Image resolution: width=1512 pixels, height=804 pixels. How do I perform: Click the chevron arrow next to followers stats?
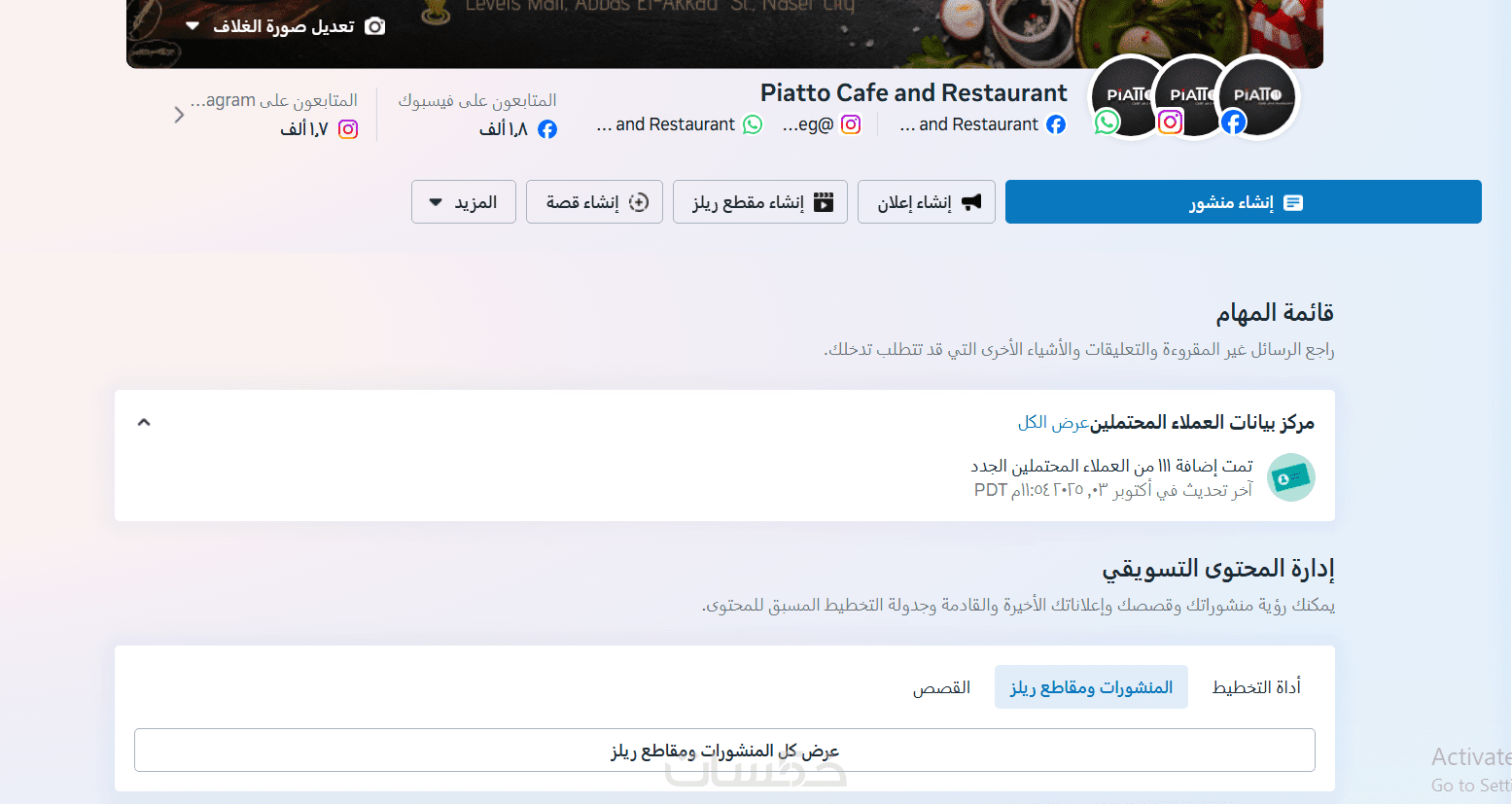click(x=179, y=115)
